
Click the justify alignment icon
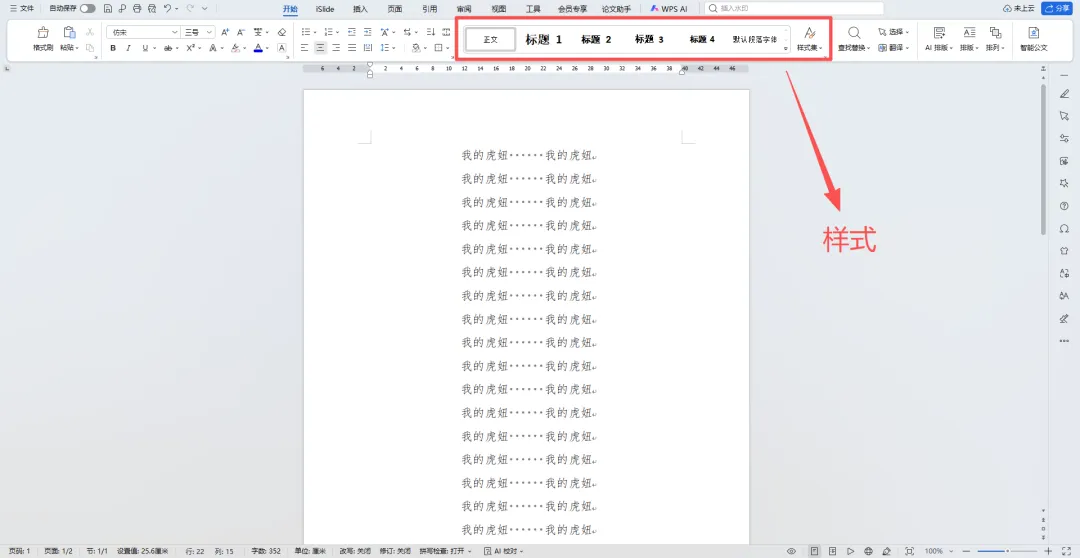(352, 48)
